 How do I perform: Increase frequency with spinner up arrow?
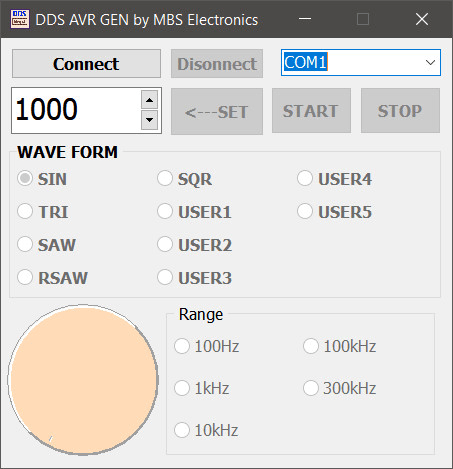149,100
